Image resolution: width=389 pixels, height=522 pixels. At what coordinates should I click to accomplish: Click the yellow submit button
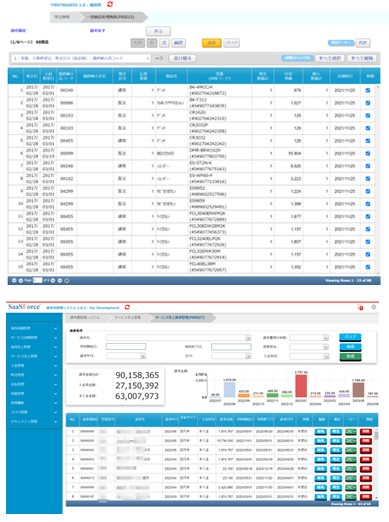point(212,43)
